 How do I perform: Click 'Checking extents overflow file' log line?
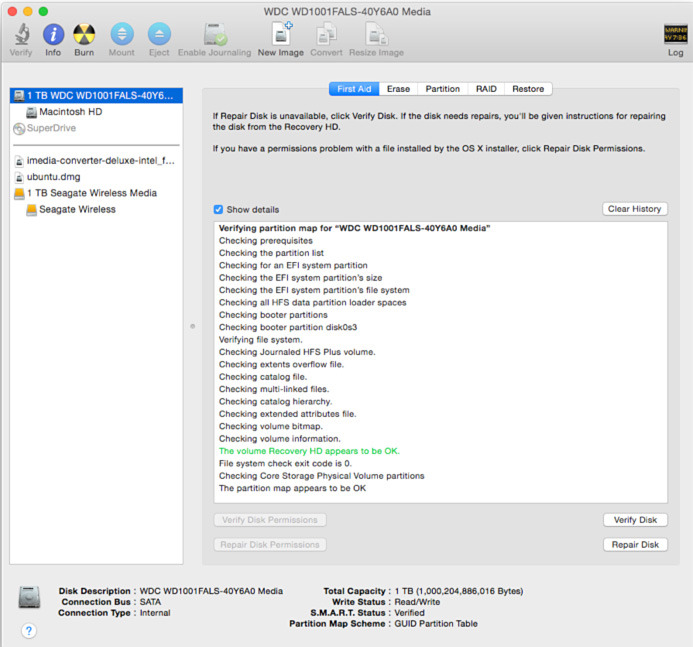281,365
